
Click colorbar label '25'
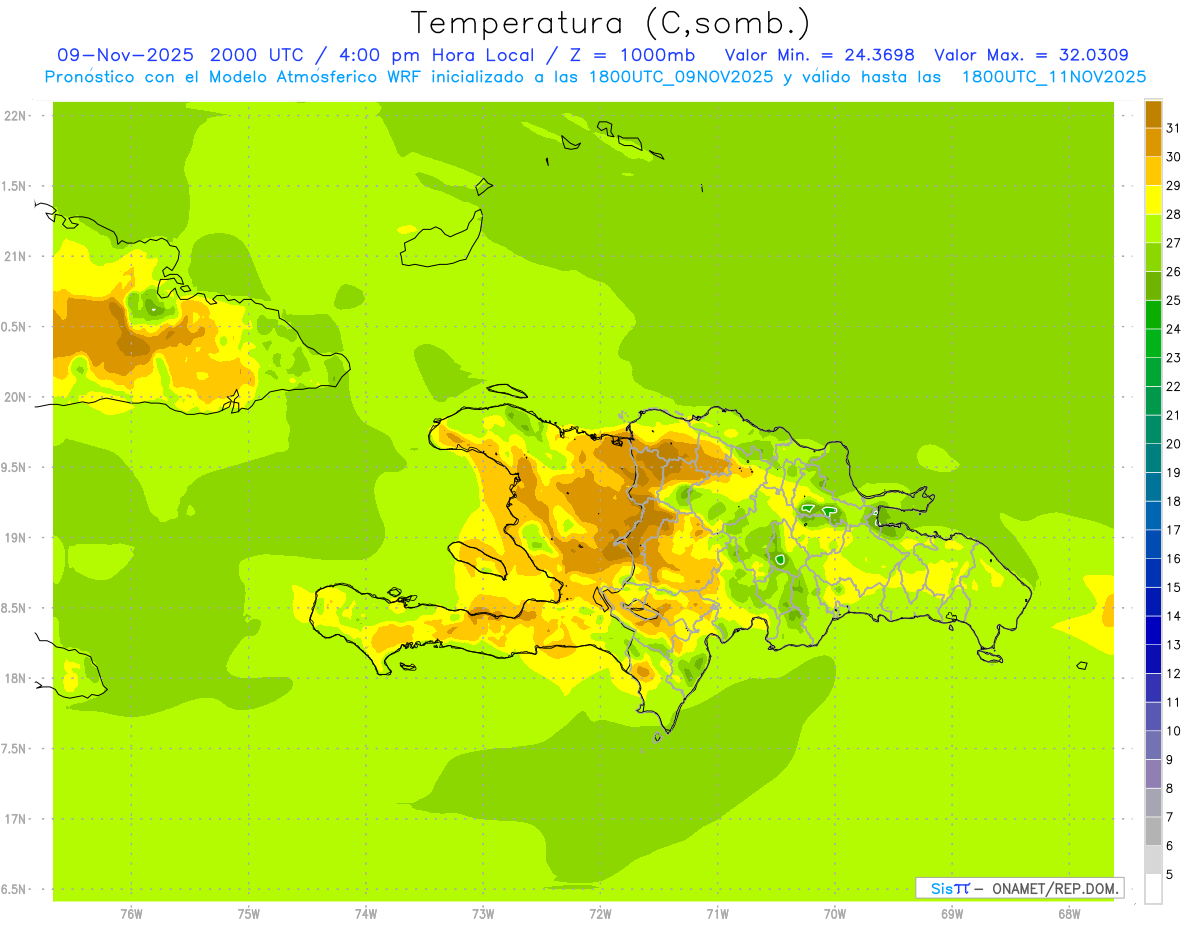click(x=1174, y=300)
